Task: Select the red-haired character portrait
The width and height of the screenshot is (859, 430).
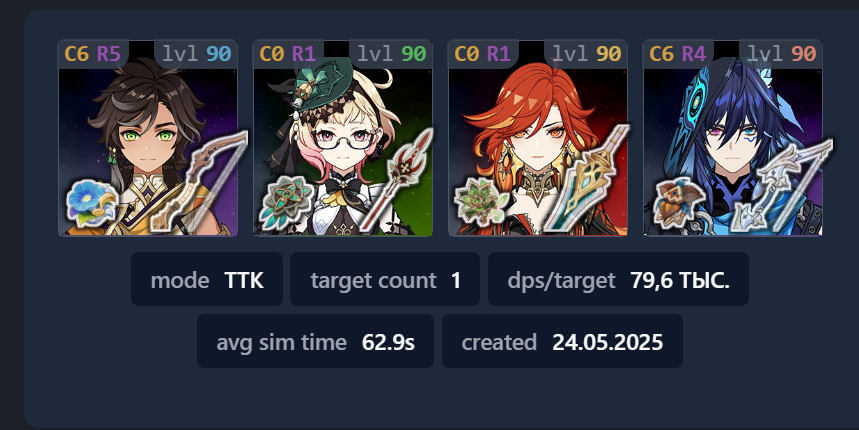Action: tap(538, 138)
